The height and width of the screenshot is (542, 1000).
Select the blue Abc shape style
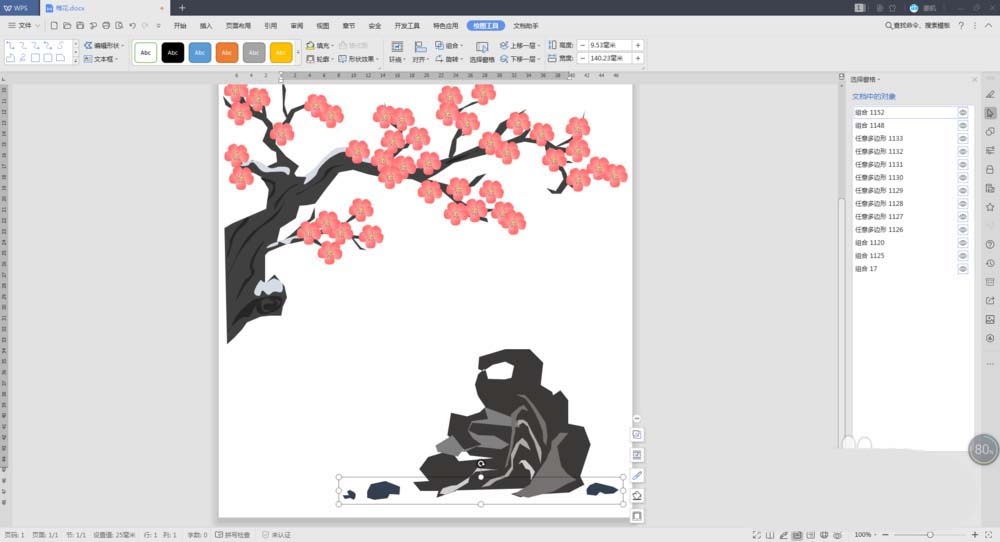[200, 52]
